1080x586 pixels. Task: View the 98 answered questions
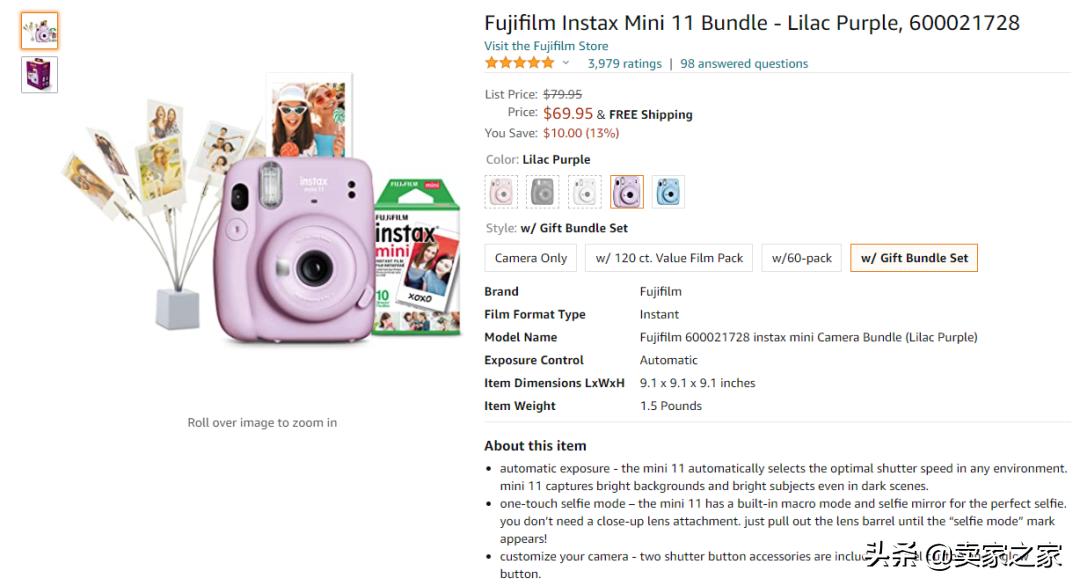744,64
